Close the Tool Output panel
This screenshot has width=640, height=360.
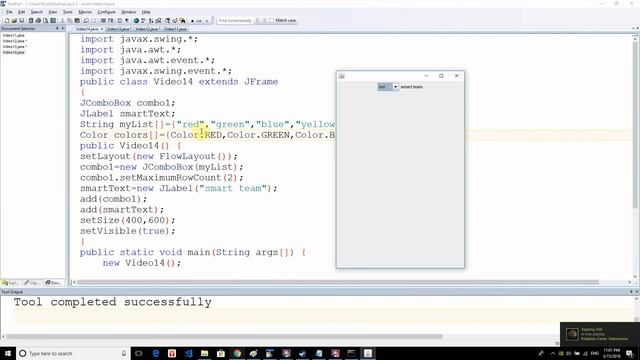point(637,292)
